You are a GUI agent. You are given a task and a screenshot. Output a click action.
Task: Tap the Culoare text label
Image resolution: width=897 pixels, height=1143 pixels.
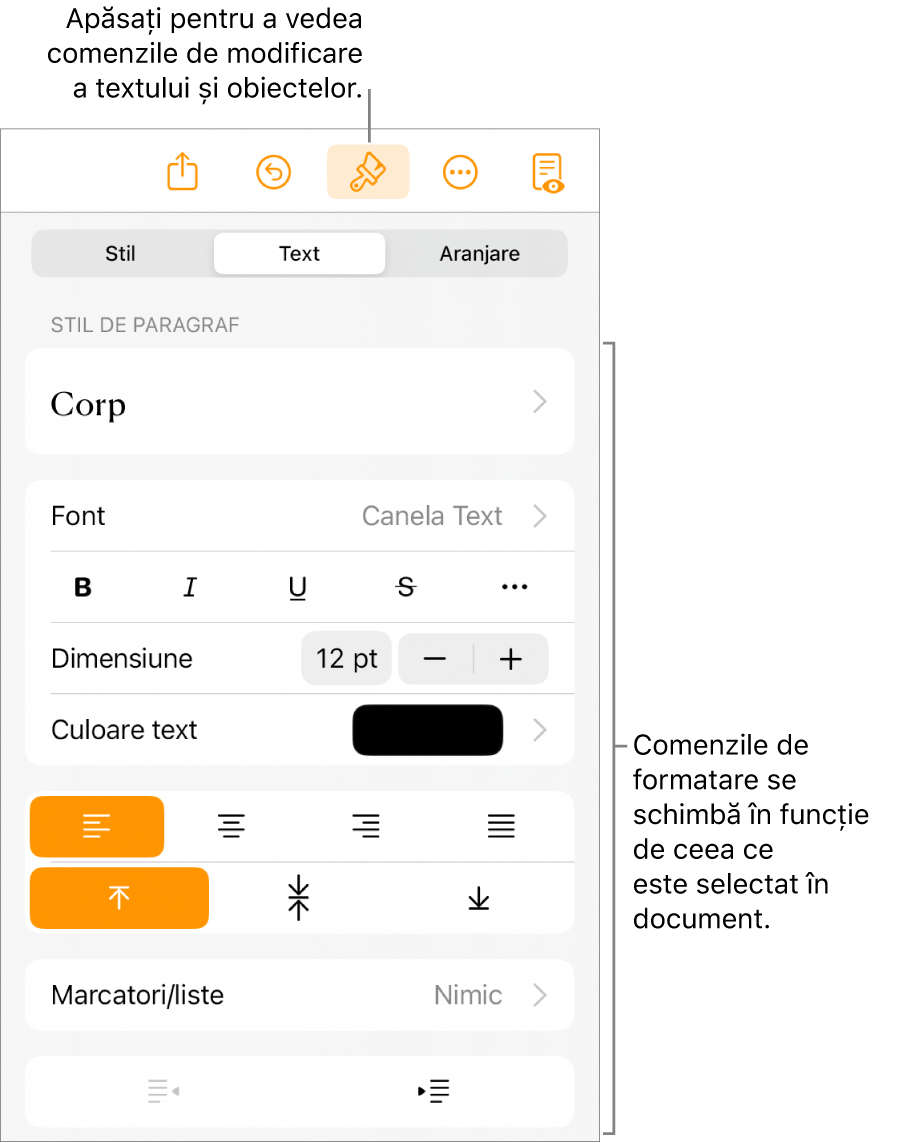tap(124, 730)
